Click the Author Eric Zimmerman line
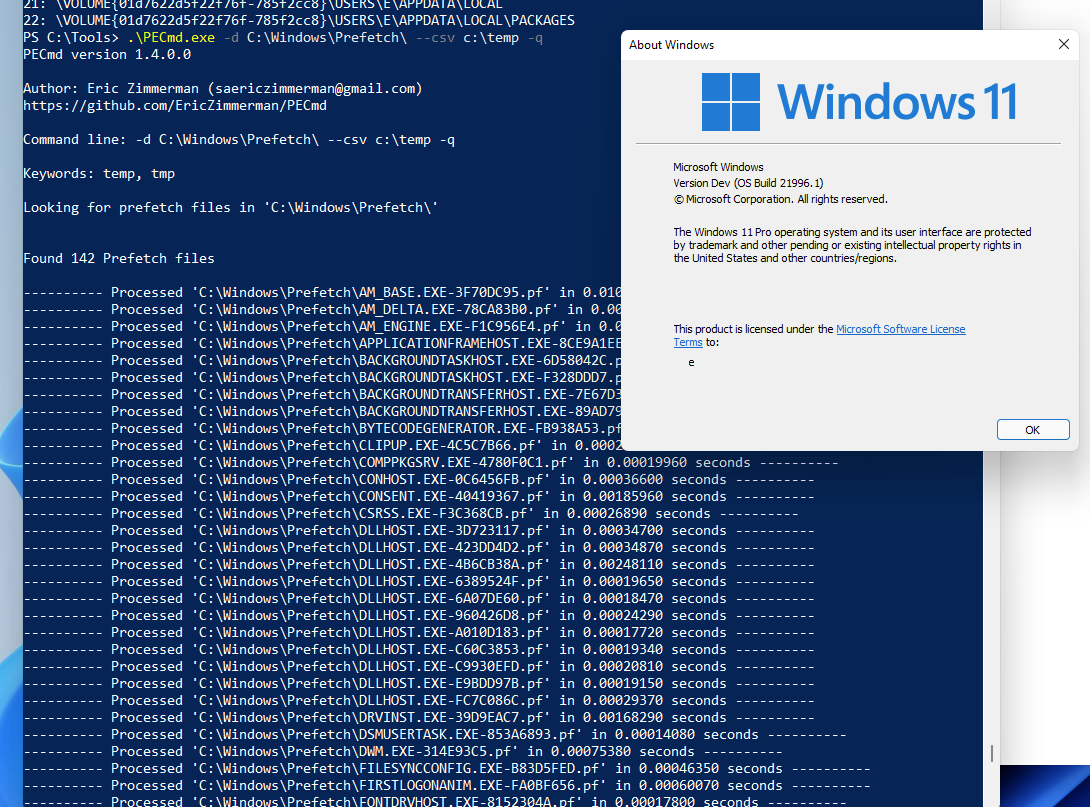 (222, 88)
